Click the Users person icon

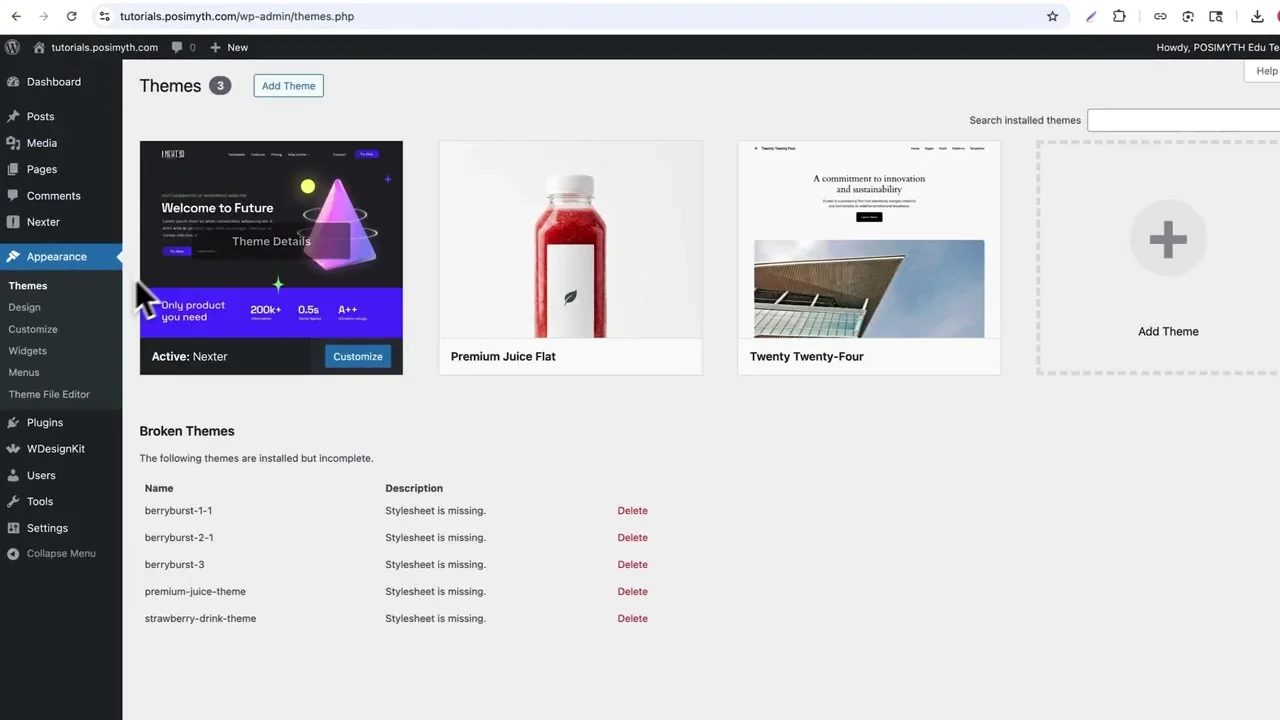13,476
